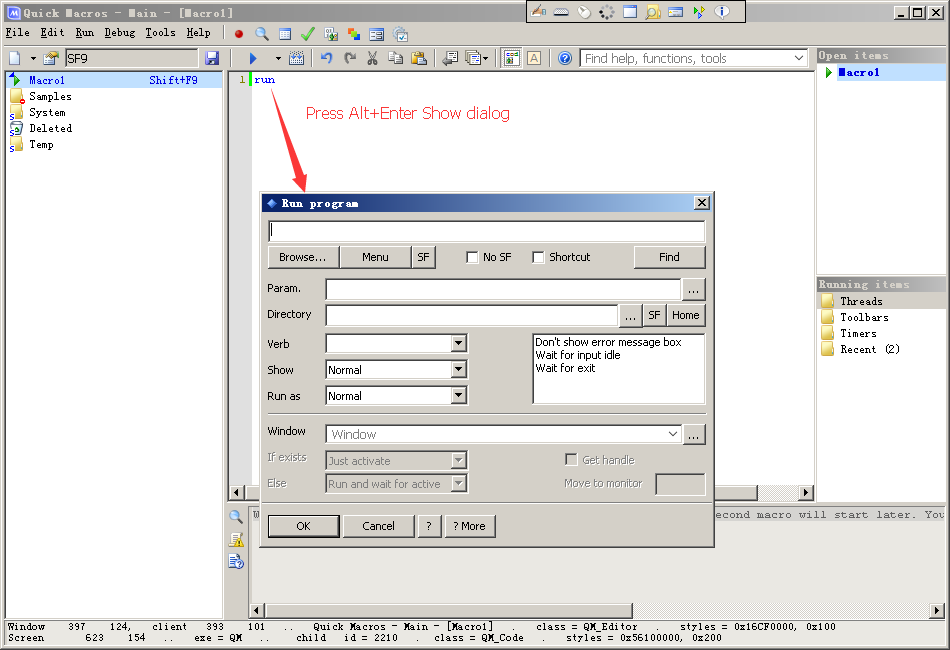Expand the Window combo box
Viewport: 950px width, 650px height.
pos(673,434)
